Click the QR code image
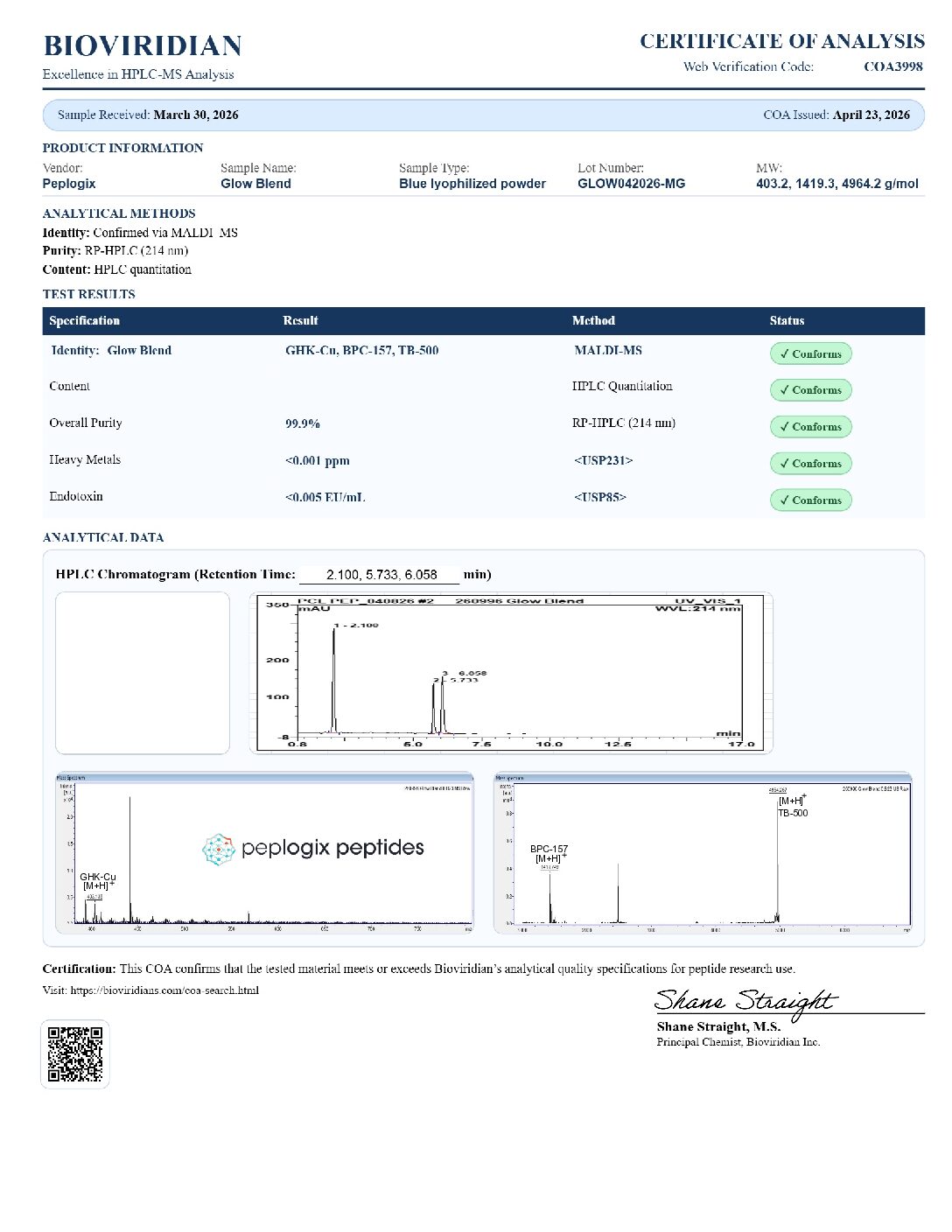952x1232 pixels. pyautogui.click(x=75, y=1053)
